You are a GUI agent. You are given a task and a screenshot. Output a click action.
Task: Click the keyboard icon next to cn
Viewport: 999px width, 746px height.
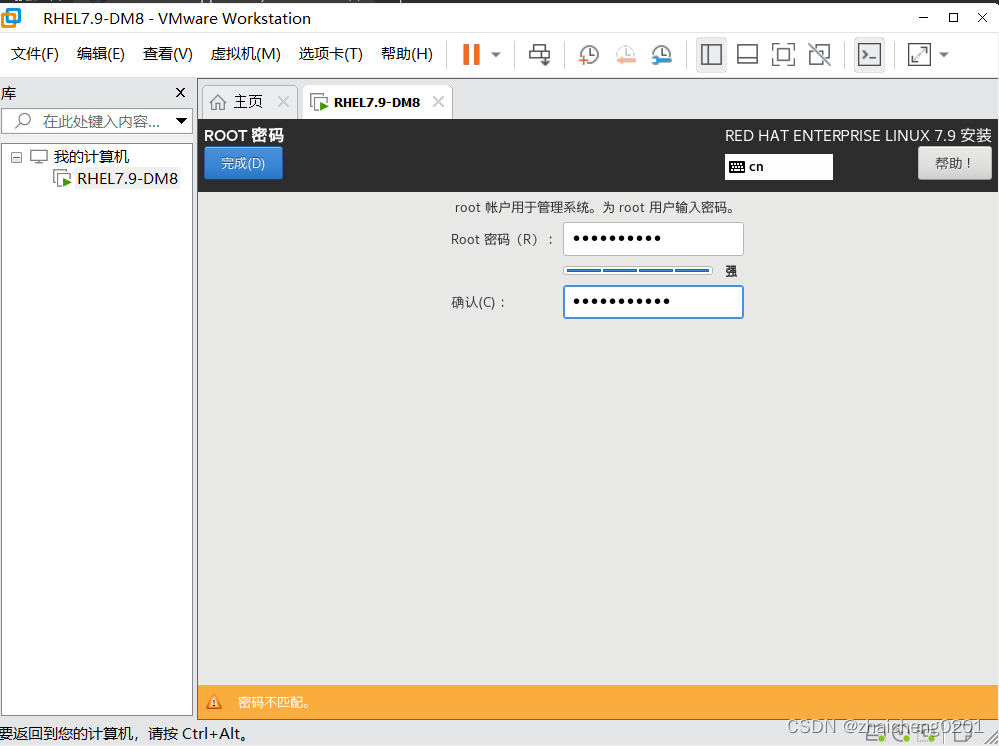737,167
